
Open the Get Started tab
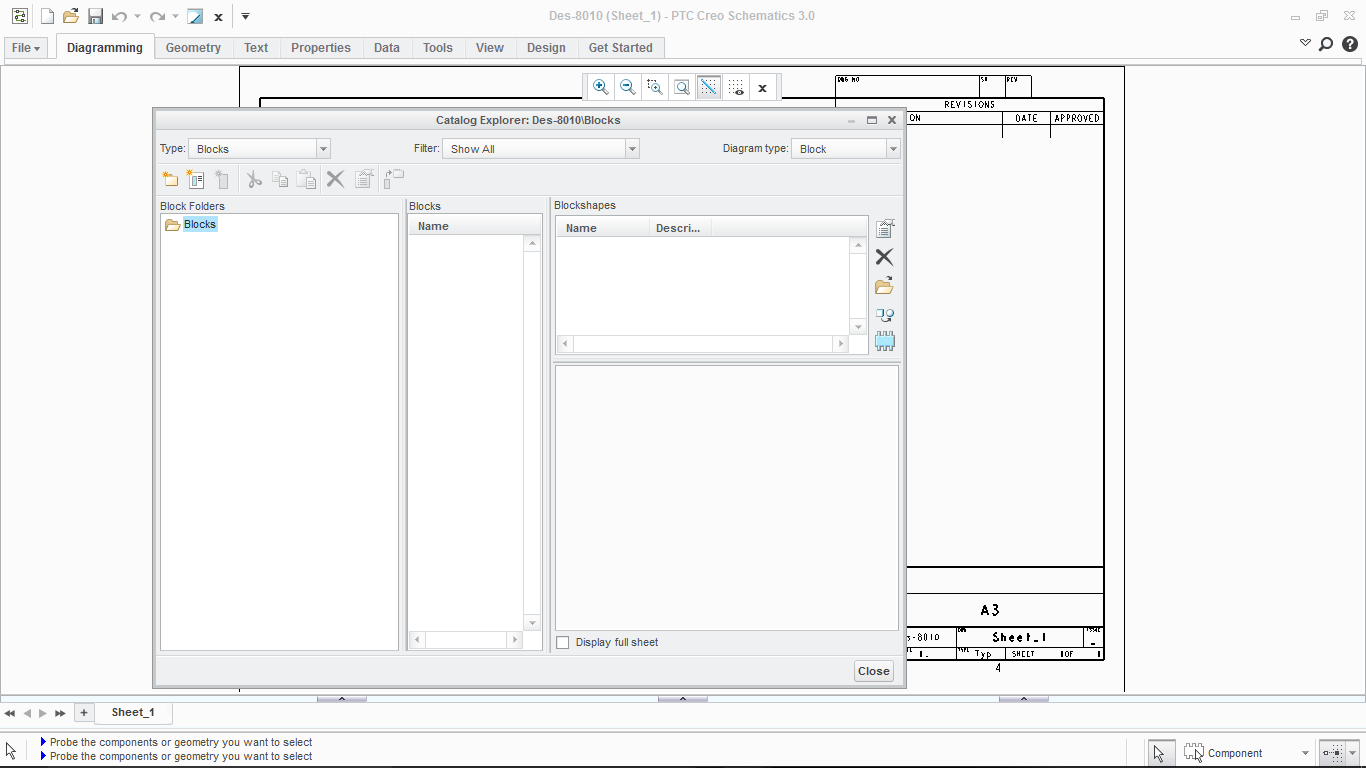[620, 48]
